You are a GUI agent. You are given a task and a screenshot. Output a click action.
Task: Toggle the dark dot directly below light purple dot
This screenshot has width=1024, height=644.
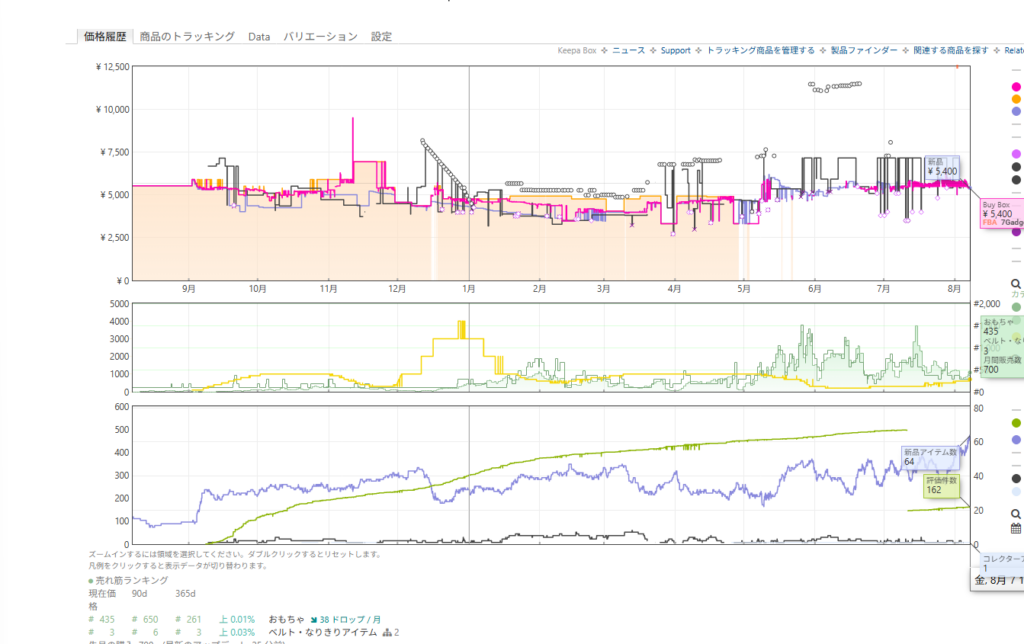click(x=1016, y=167)
